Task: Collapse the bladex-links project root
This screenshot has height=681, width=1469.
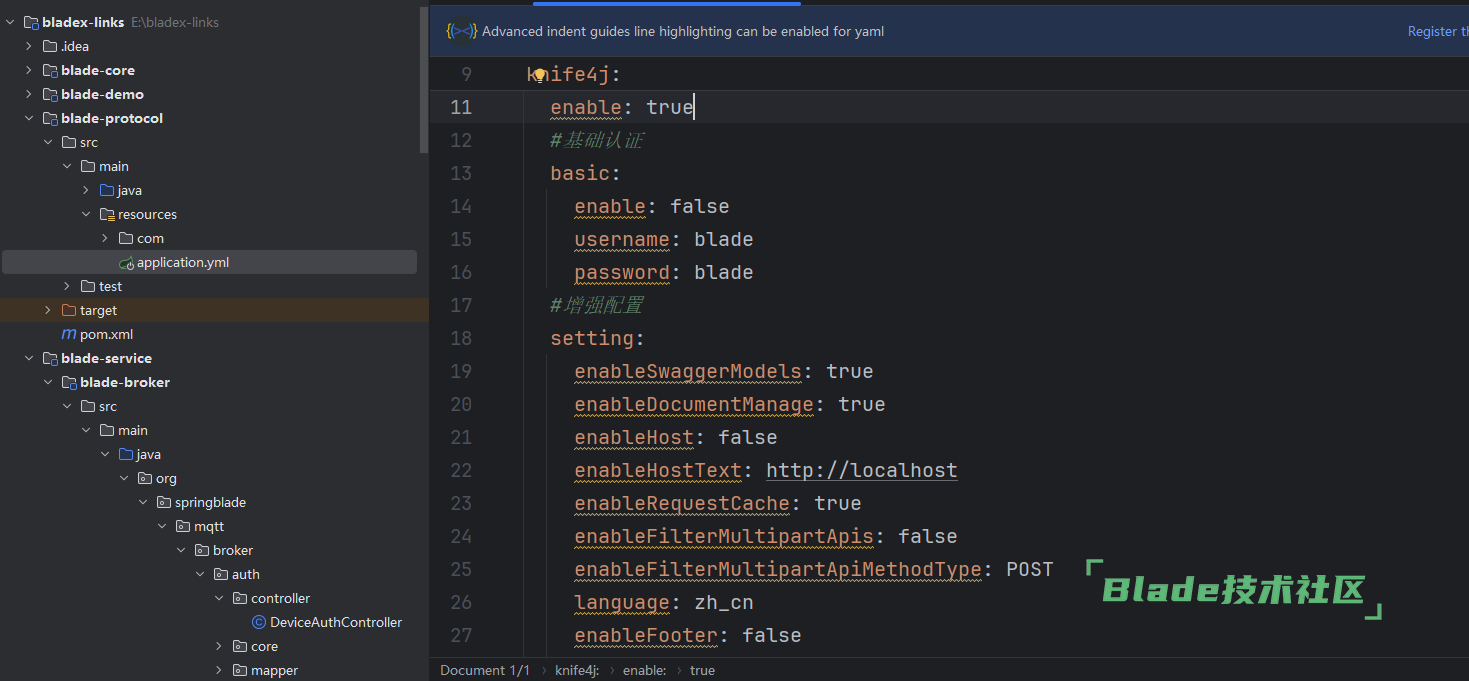Action: point(11,22)
